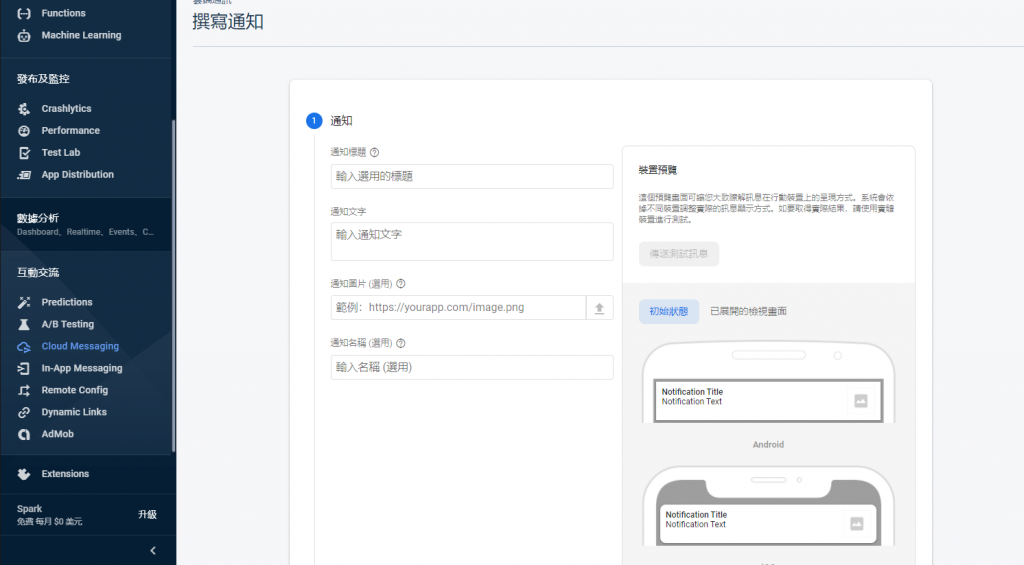Click the 撰寫通知 page title

click(228, 22)
